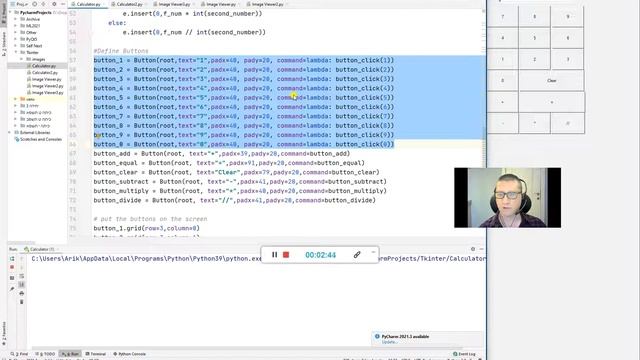
Task: Open the Event Log
Action: click(x=464, y=354)
